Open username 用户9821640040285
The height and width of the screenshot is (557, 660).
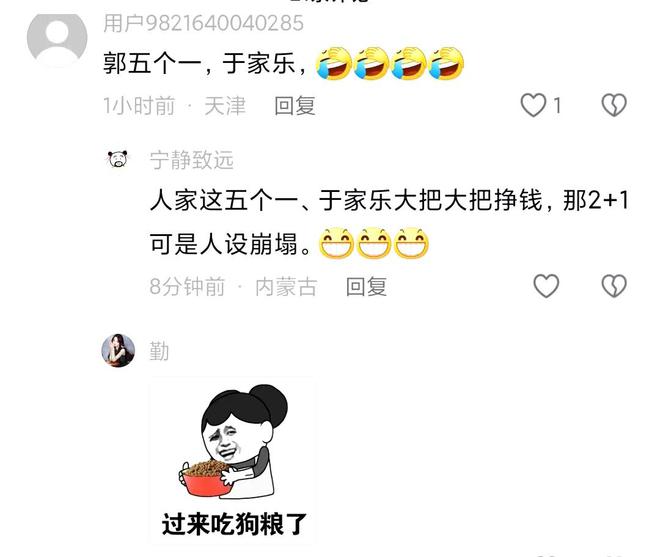(x=203, y=23)
